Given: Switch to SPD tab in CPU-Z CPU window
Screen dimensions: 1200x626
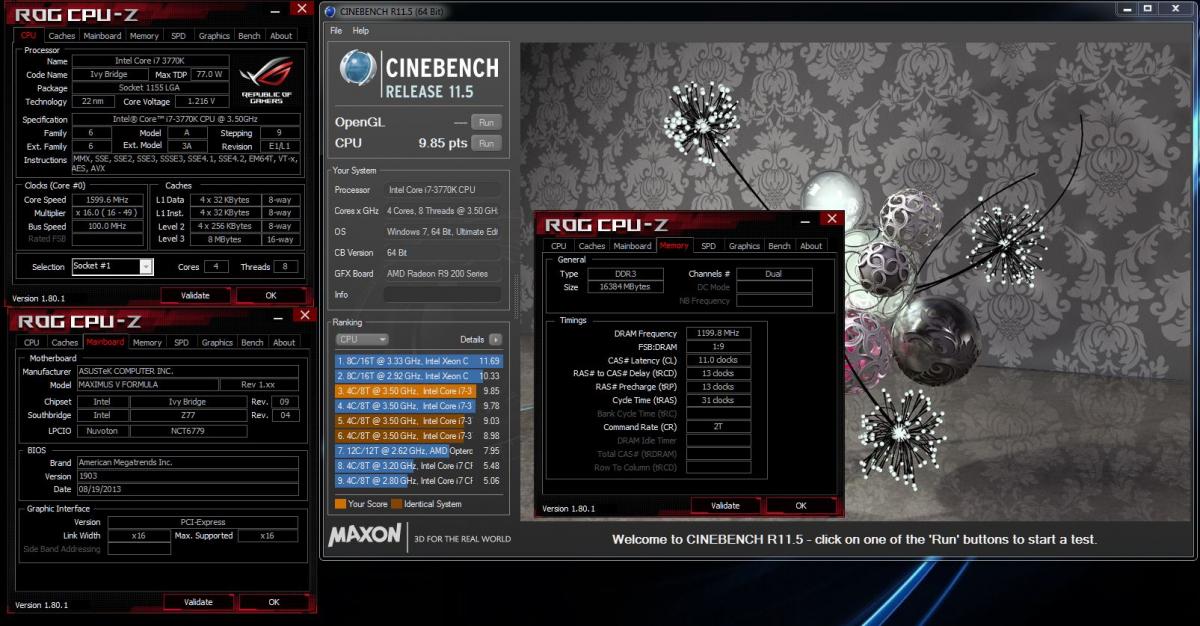Looking at the screenshot, I should point(178,36).
